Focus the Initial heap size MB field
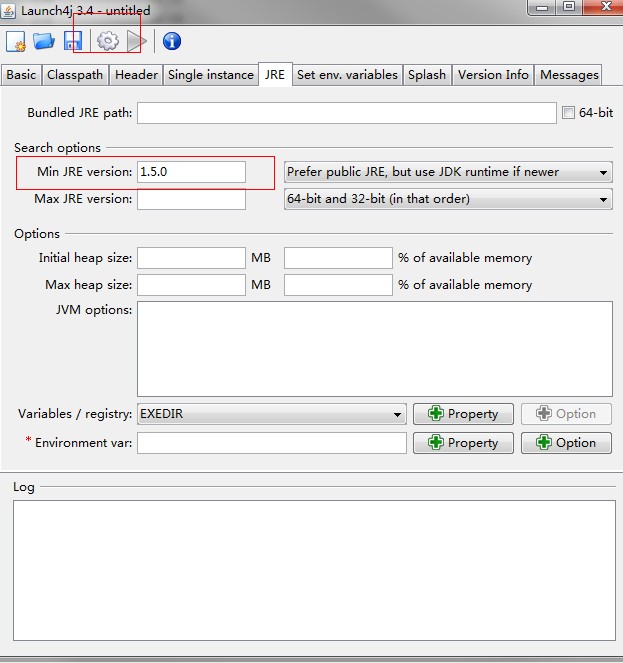The image size is (623, 663). (x=191, y=258)
